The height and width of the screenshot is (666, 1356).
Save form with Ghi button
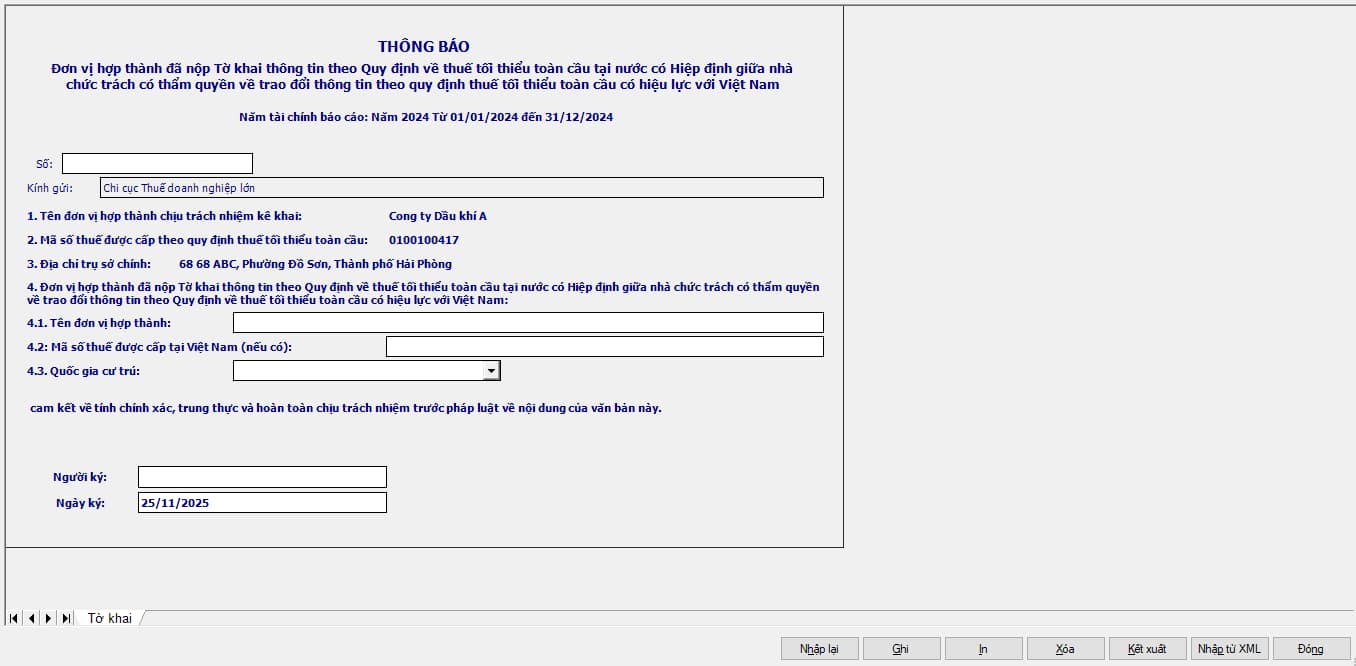pyautogui.click(x=901, y=649)
